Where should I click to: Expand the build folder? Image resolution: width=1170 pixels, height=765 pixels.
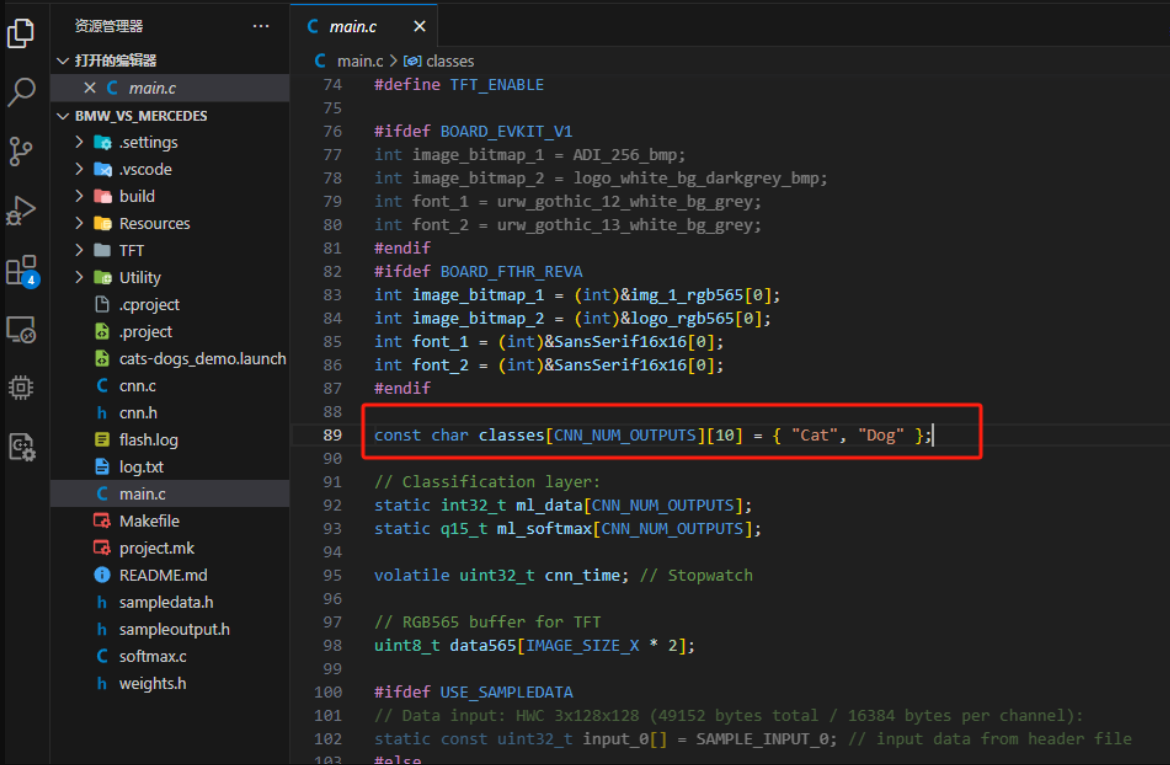(79, 196)
